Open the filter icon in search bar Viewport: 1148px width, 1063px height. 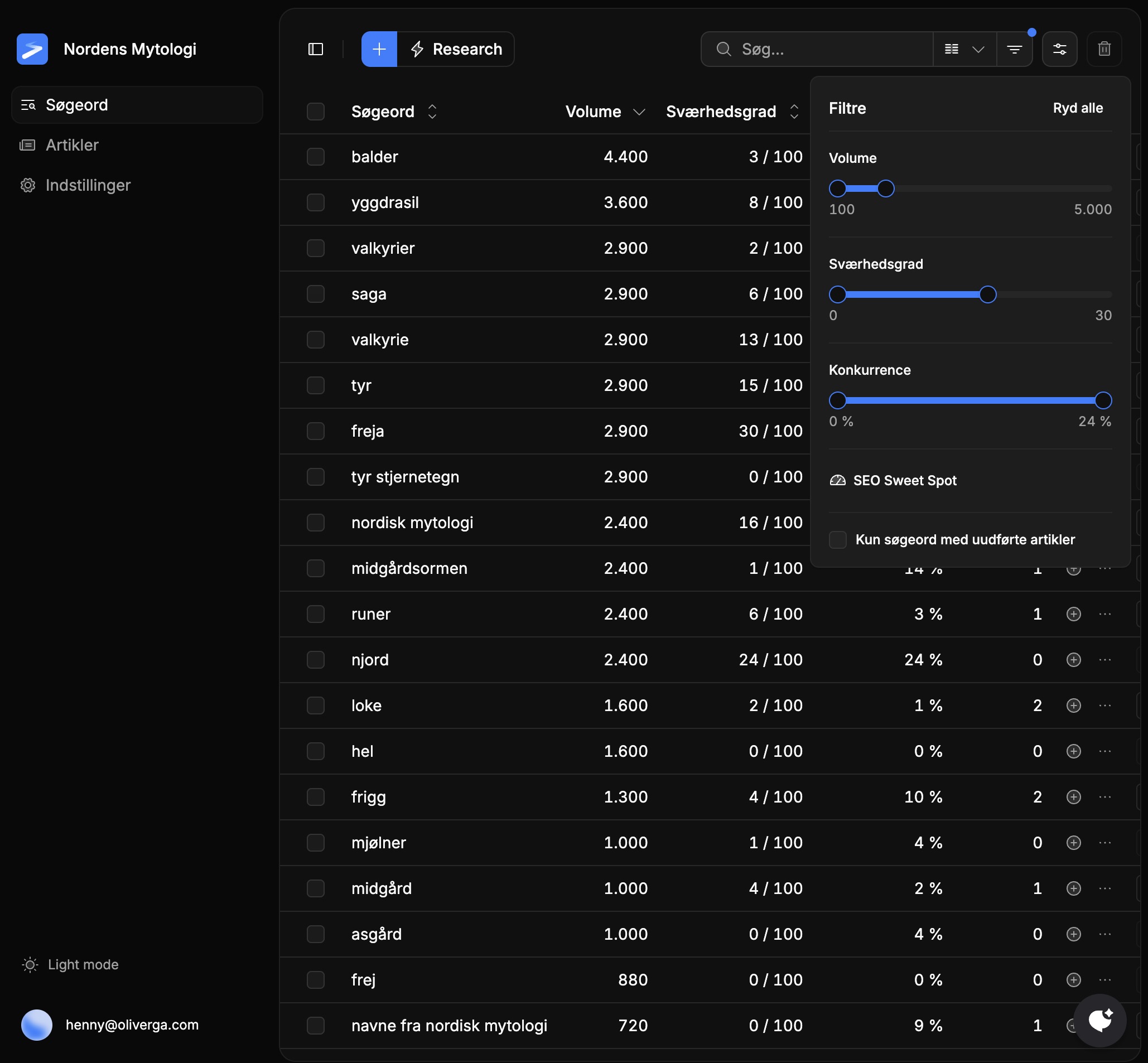tap(1014, 49)
